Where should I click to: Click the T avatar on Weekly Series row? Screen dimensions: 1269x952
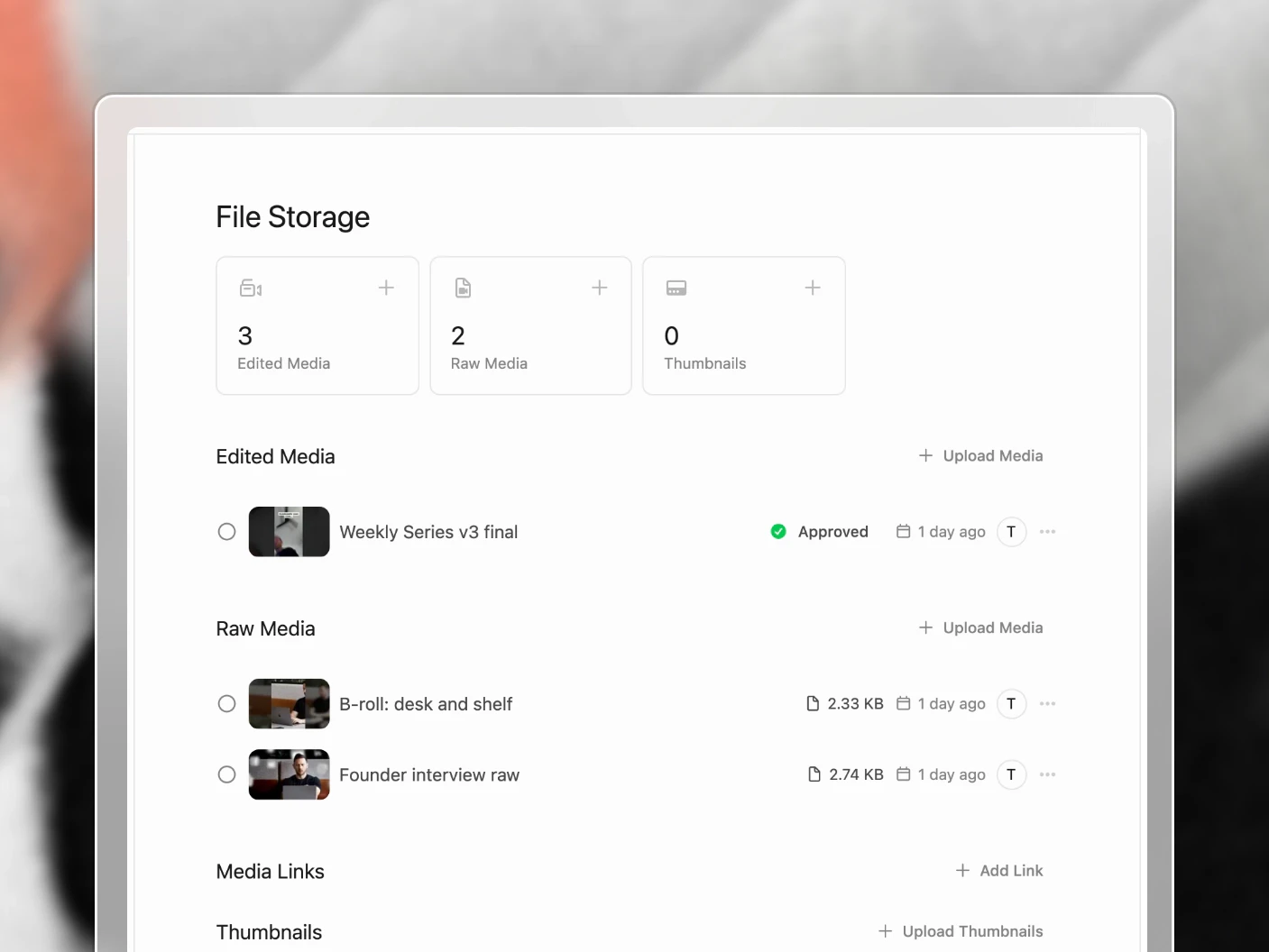point(1011,532)
